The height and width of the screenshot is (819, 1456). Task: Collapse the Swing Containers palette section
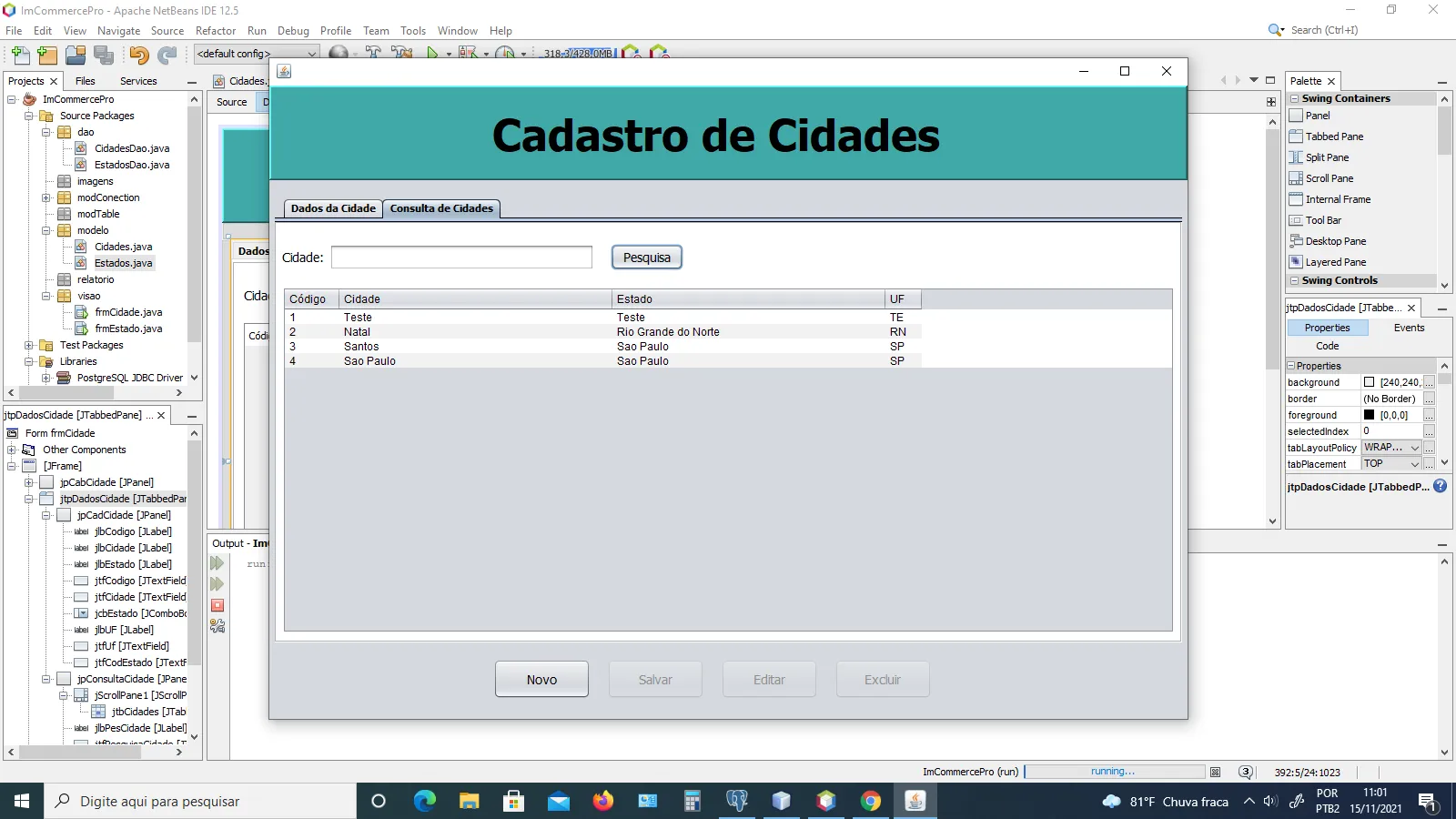point(1295,98)
